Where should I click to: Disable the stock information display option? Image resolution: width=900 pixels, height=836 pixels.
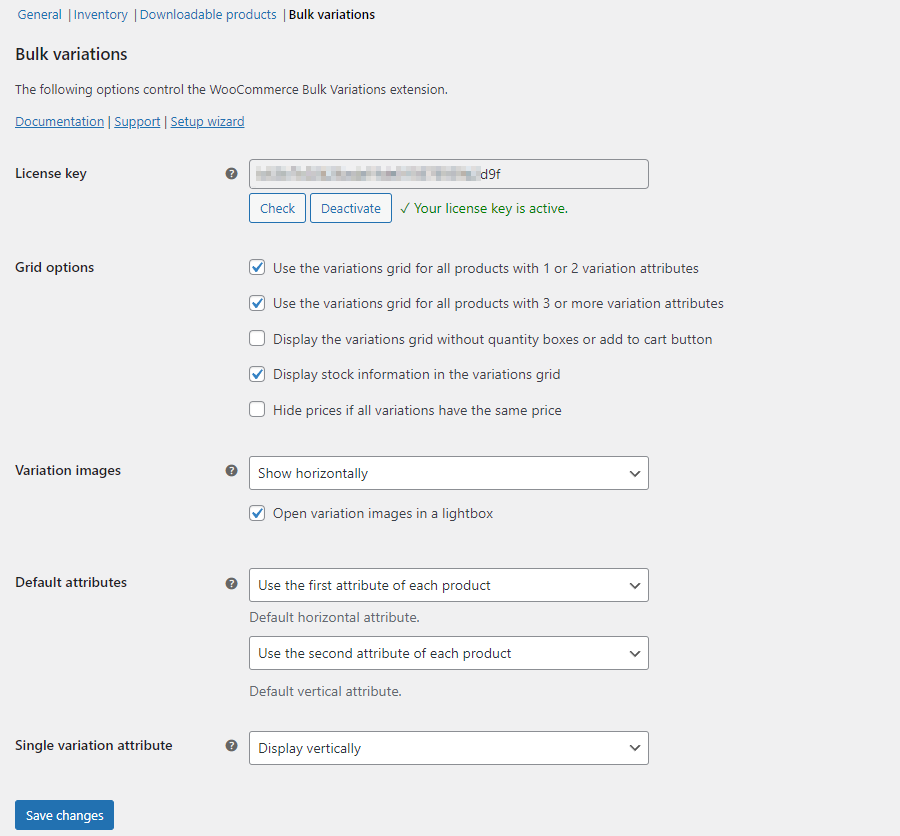257,373
